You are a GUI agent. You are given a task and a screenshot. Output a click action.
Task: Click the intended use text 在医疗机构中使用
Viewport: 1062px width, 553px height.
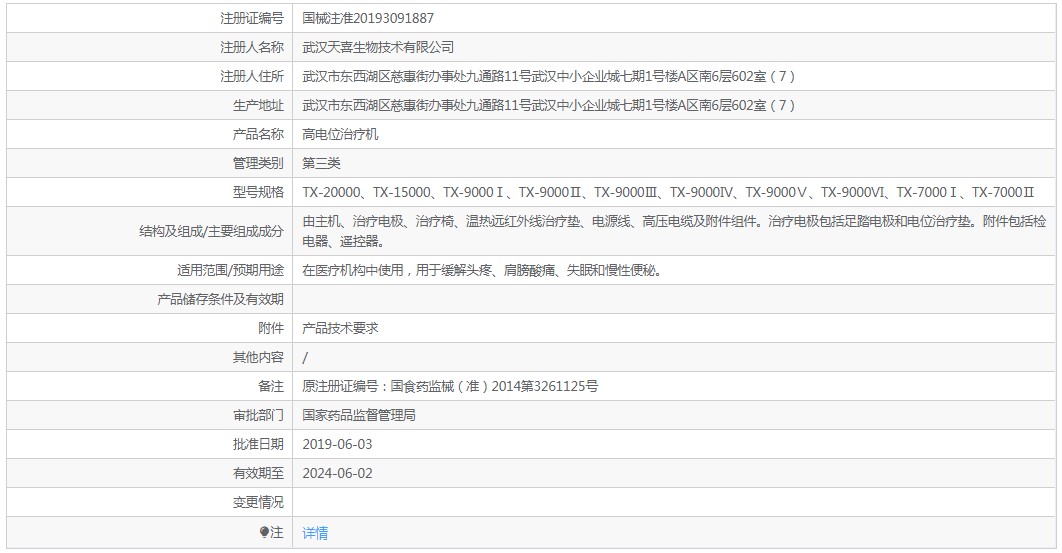pos(482,270)
